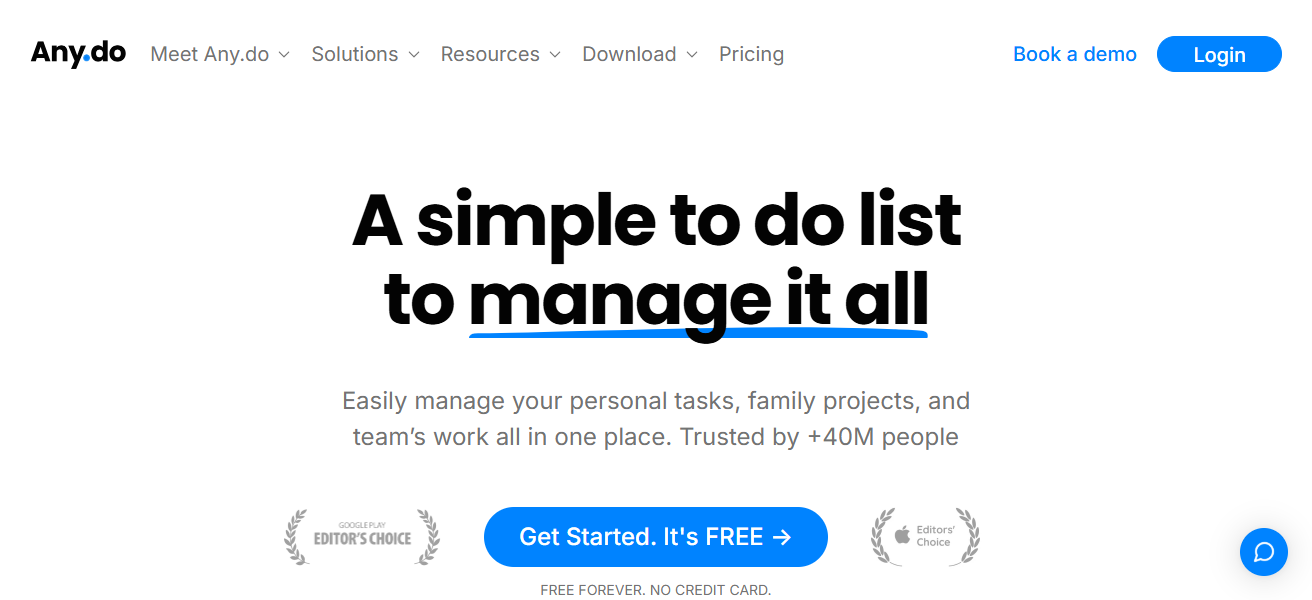The height and width of the screenshot is (600, 1312).
Task: Click the "Trusted by +40M people" subtitle
Action: coord(819,437)
